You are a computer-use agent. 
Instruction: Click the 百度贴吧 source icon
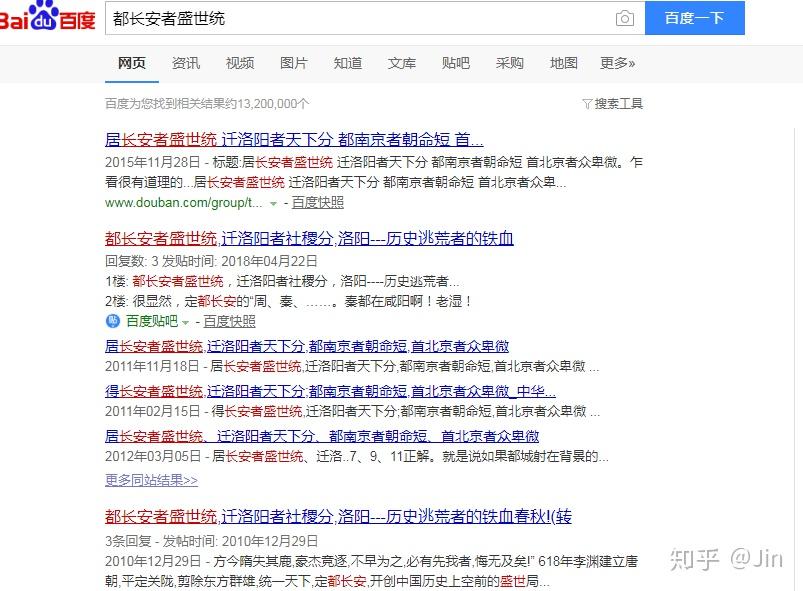point(112,321)
